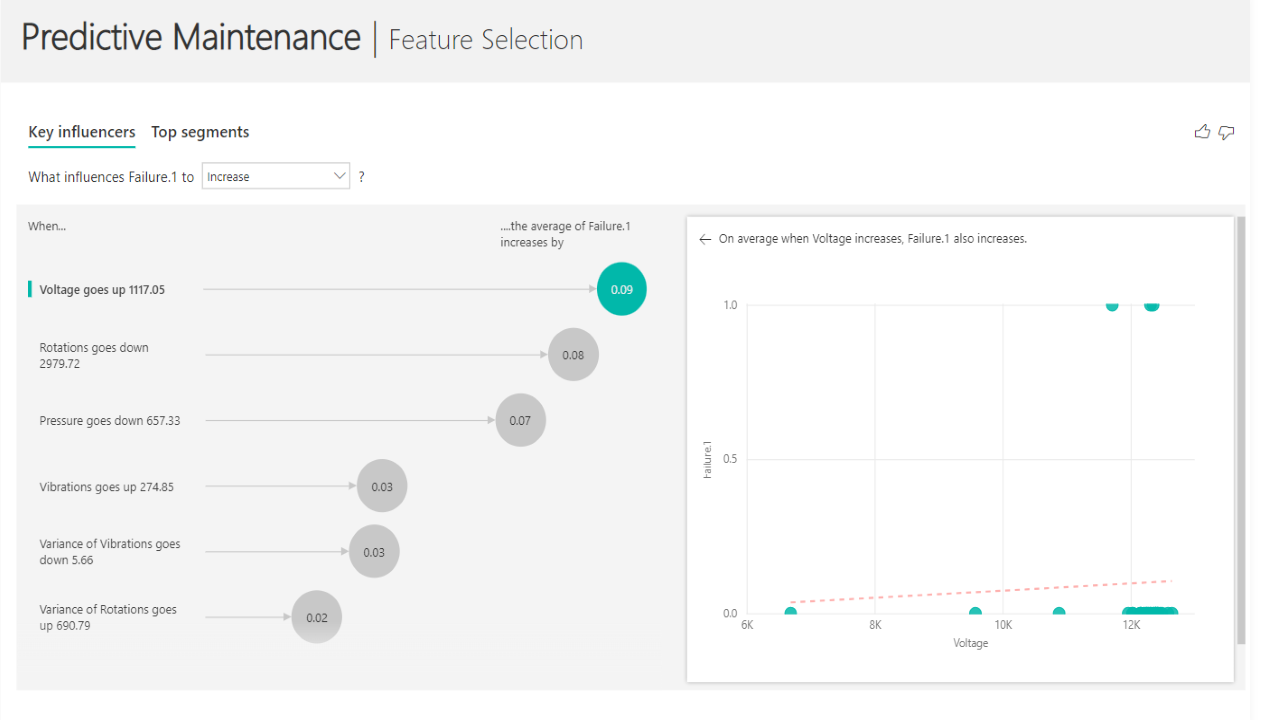The image size is (1280, 720).
Task: Select the 0.03 Vibrations influencer bubble
Action: point(382,487)
